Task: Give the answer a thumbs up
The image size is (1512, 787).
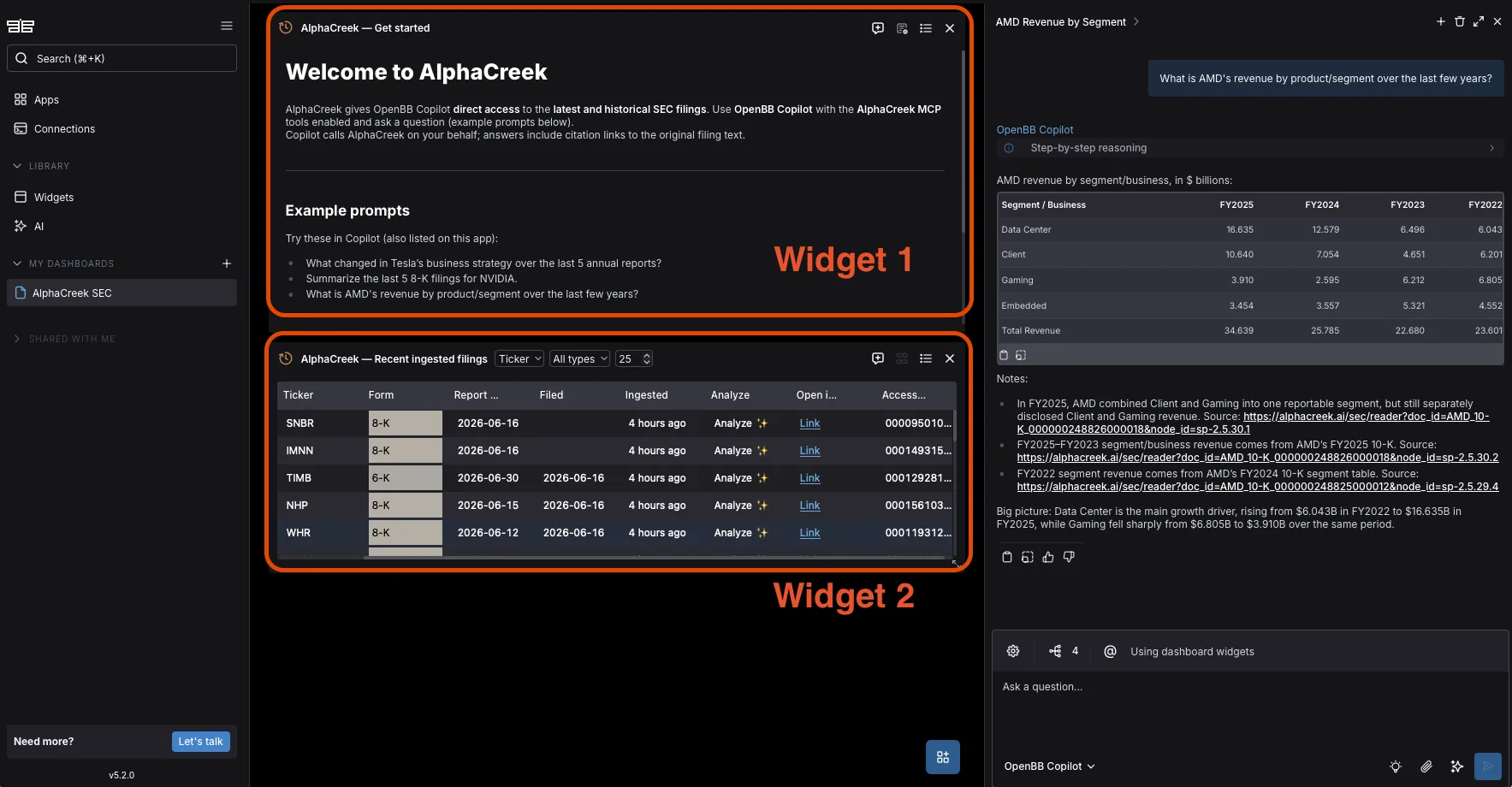Action: click(x=1048, y=557)
